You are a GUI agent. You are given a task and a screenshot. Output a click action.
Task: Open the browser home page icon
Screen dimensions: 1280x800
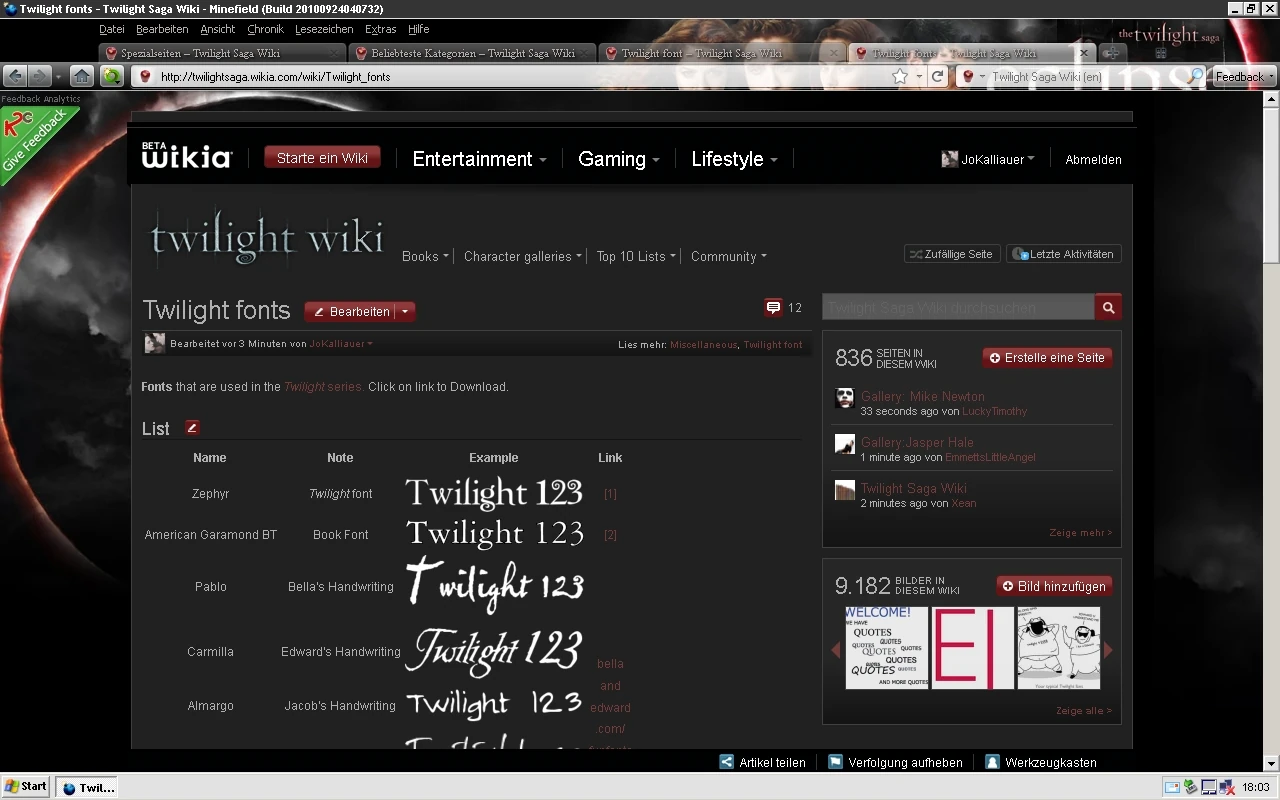pyautogui.click(x=82, y=76)
